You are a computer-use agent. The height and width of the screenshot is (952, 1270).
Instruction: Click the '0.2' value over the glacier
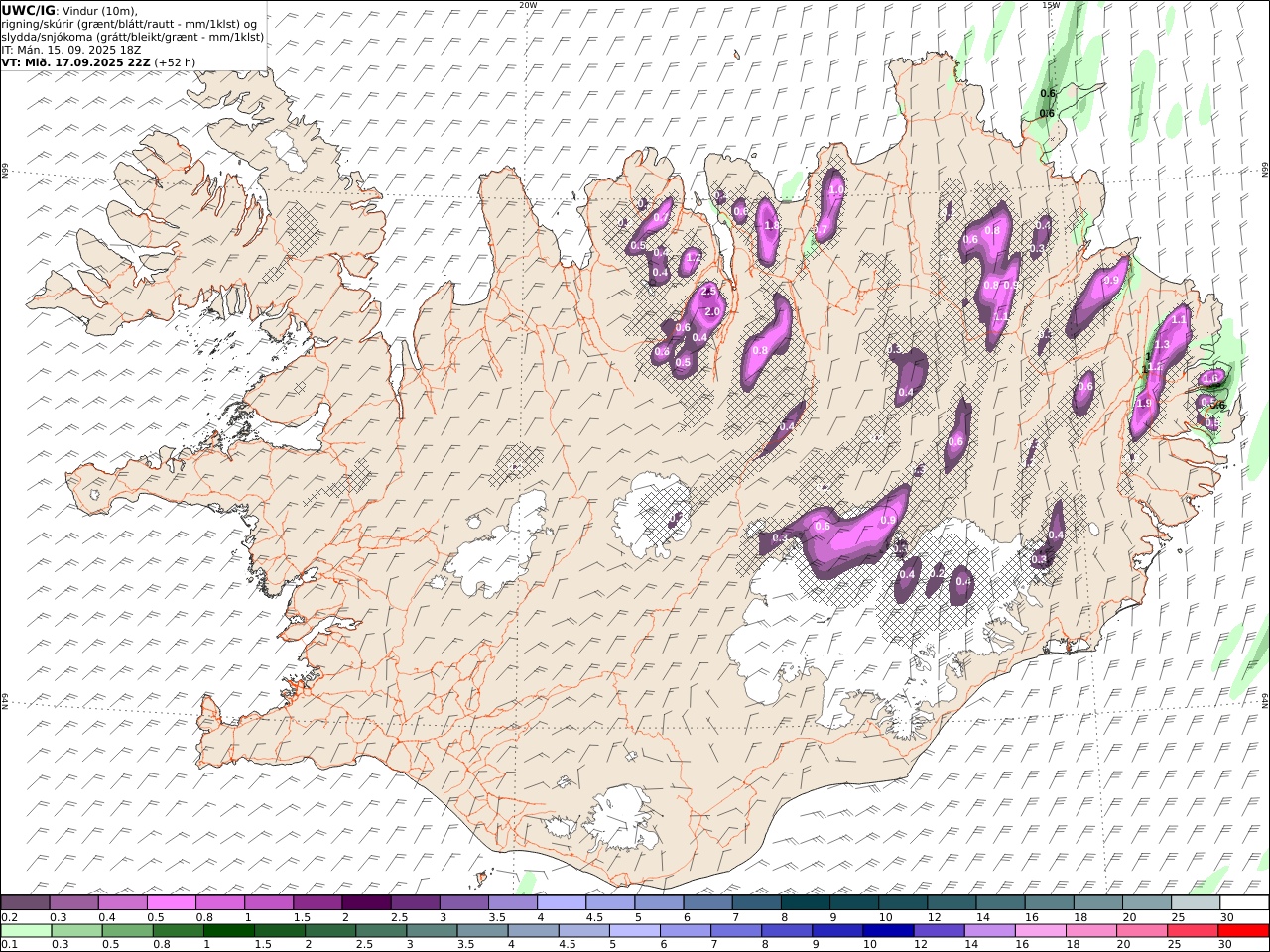(938, 573)
